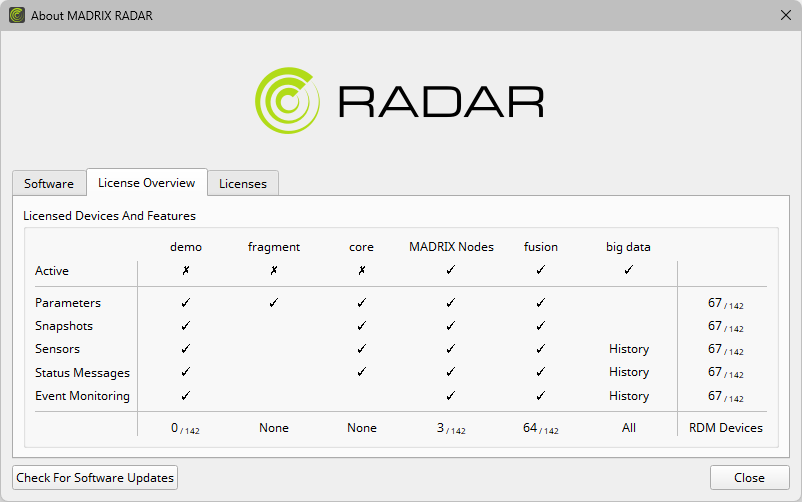Open the Licenses tab

[x=243, y=183]
